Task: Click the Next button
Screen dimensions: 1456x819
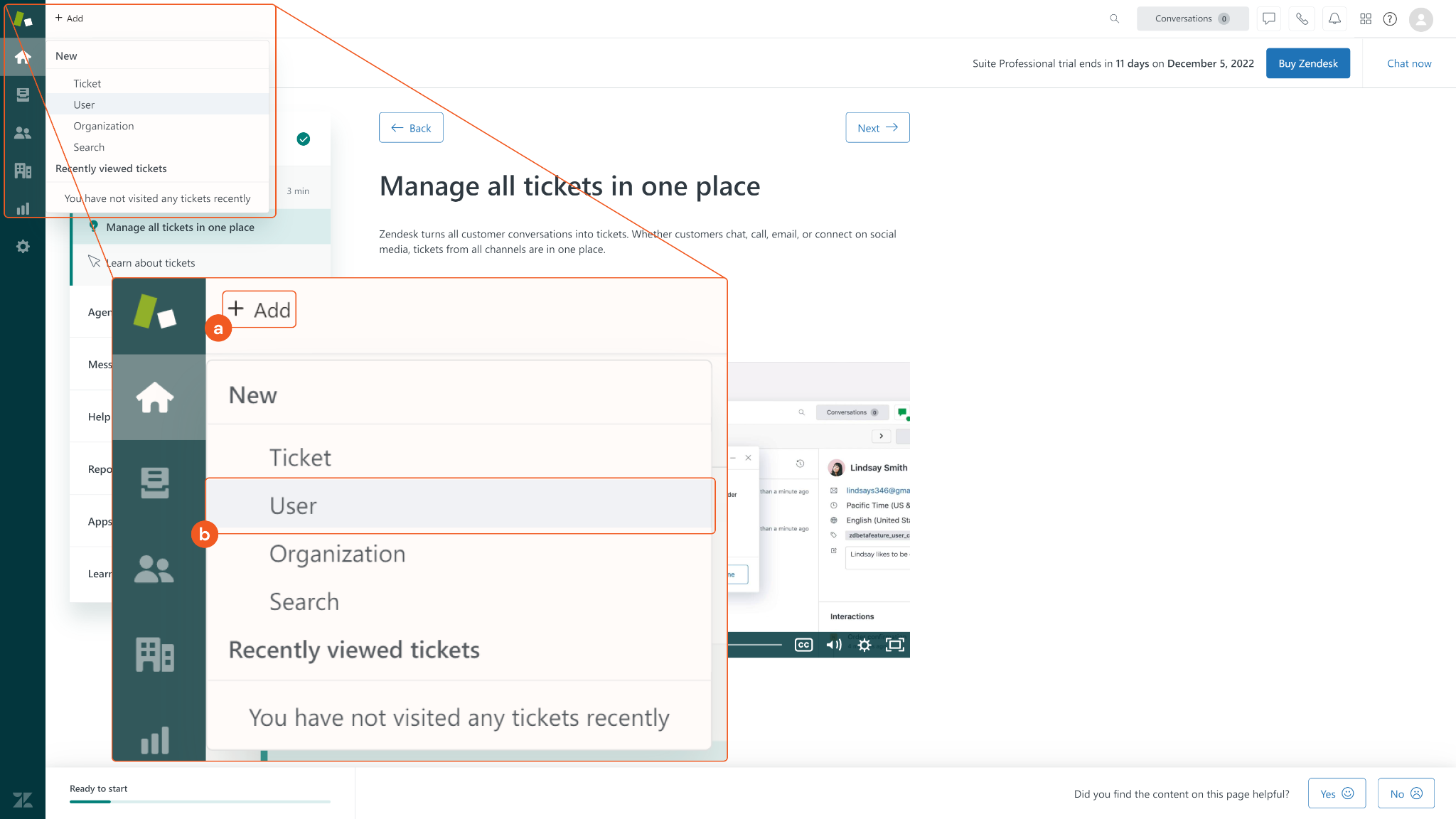Action: tap(877, 128)
